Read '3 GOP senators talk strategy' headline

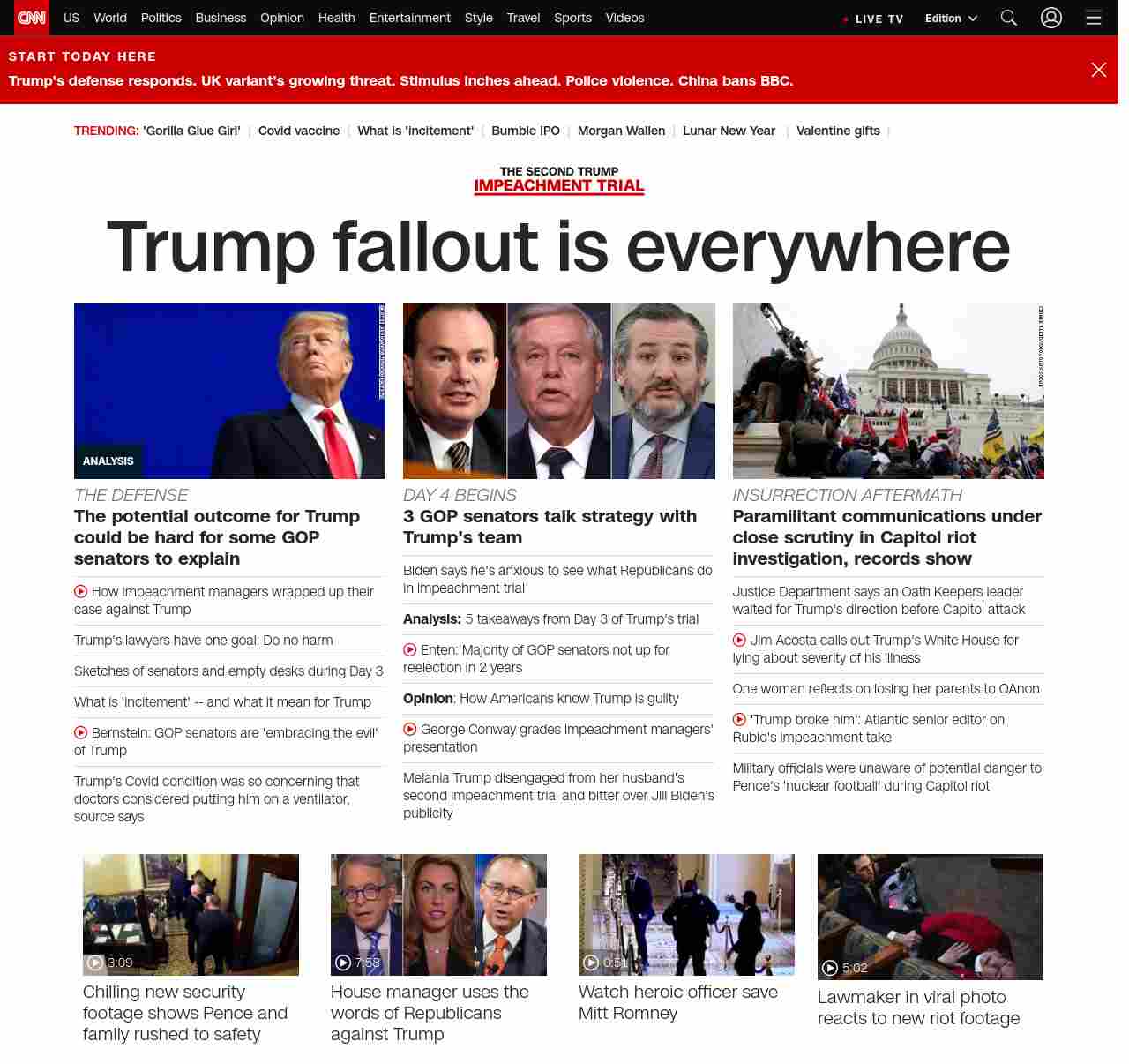[550, 527]
